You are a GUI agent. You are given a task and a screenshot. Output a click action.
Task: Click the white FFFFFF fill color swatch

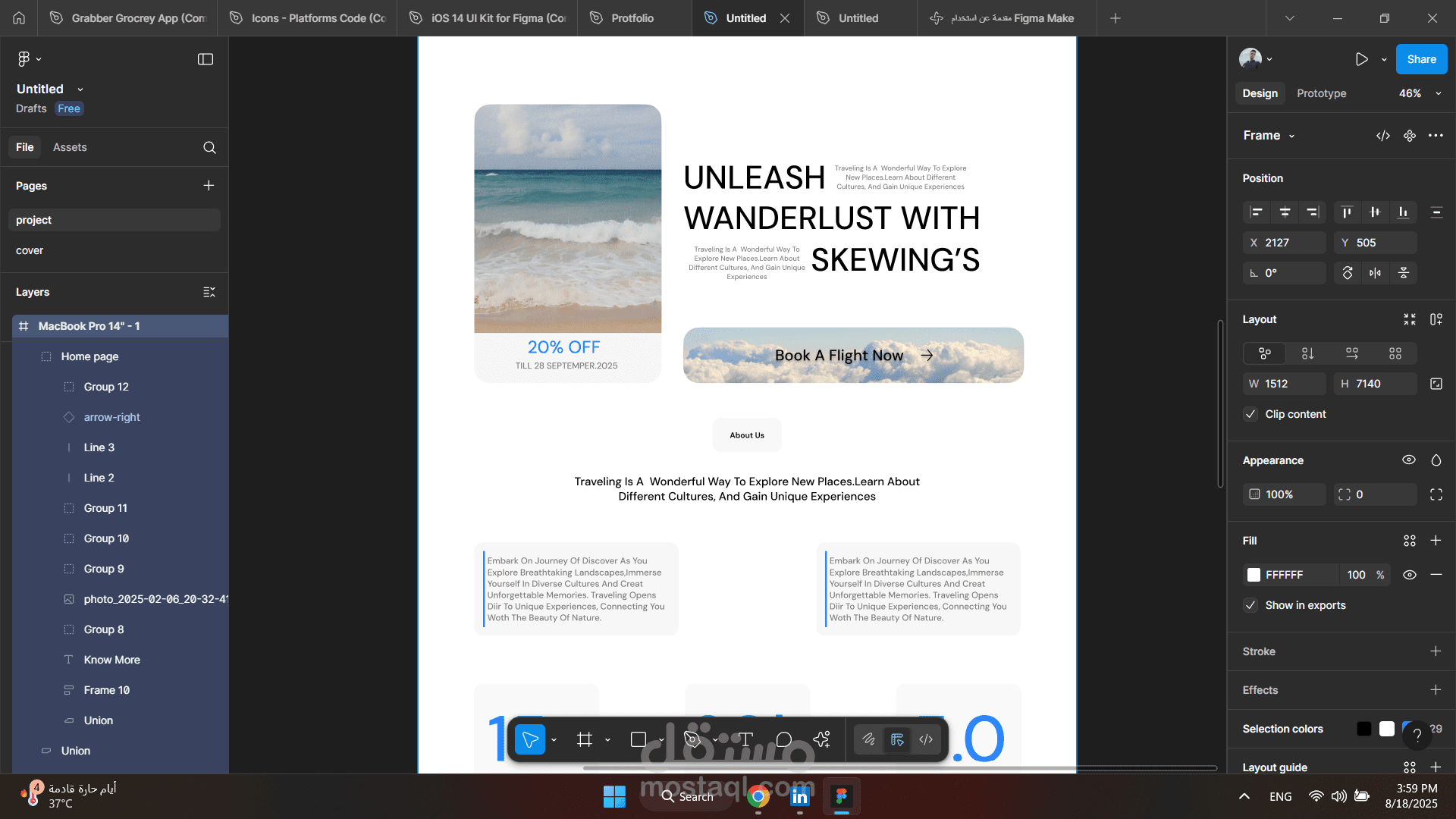pos(1254,575)
